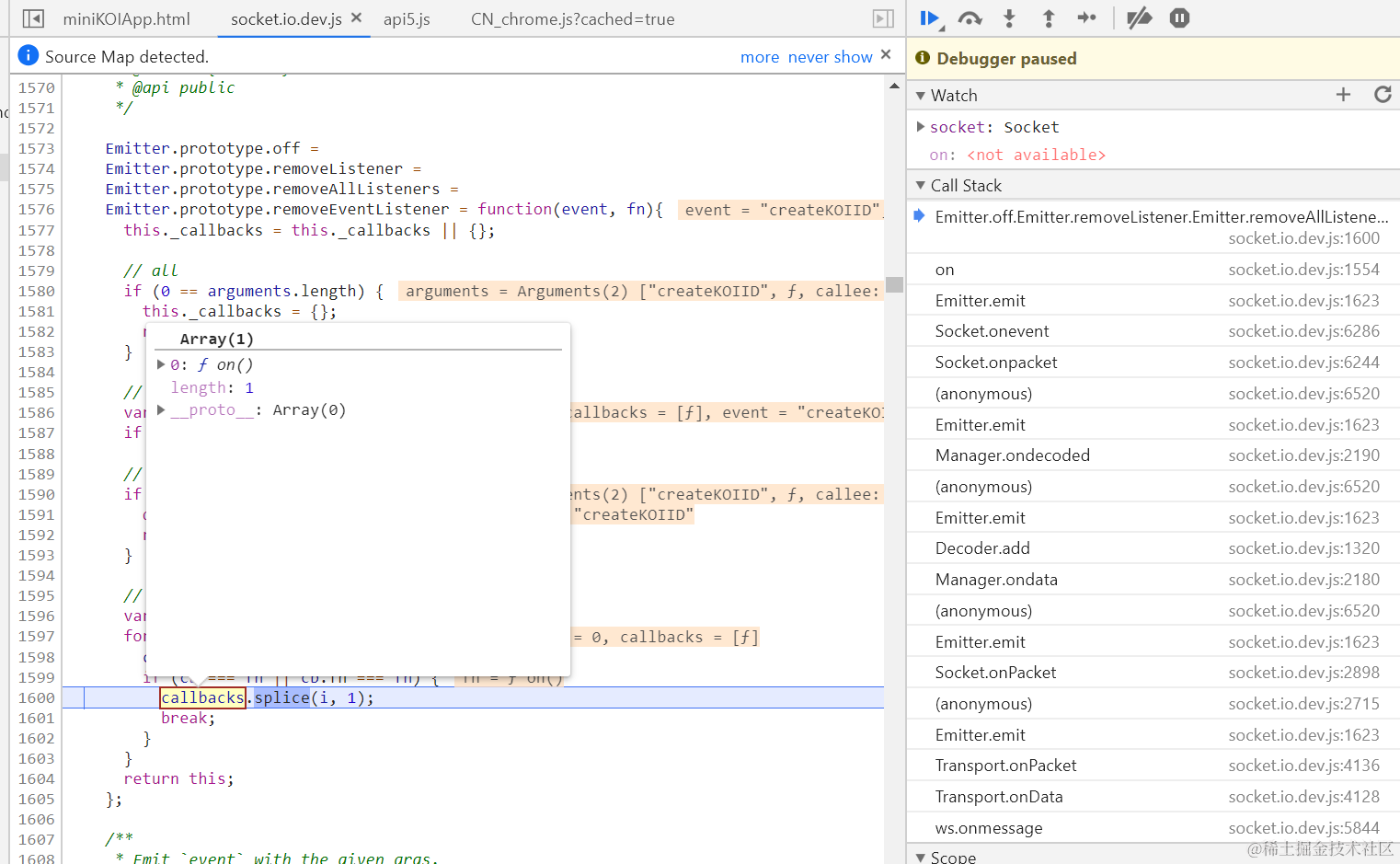Open socket.io.dev.js:6286 source link
Screen dimensions: 1400x864
pos(1303,331)
